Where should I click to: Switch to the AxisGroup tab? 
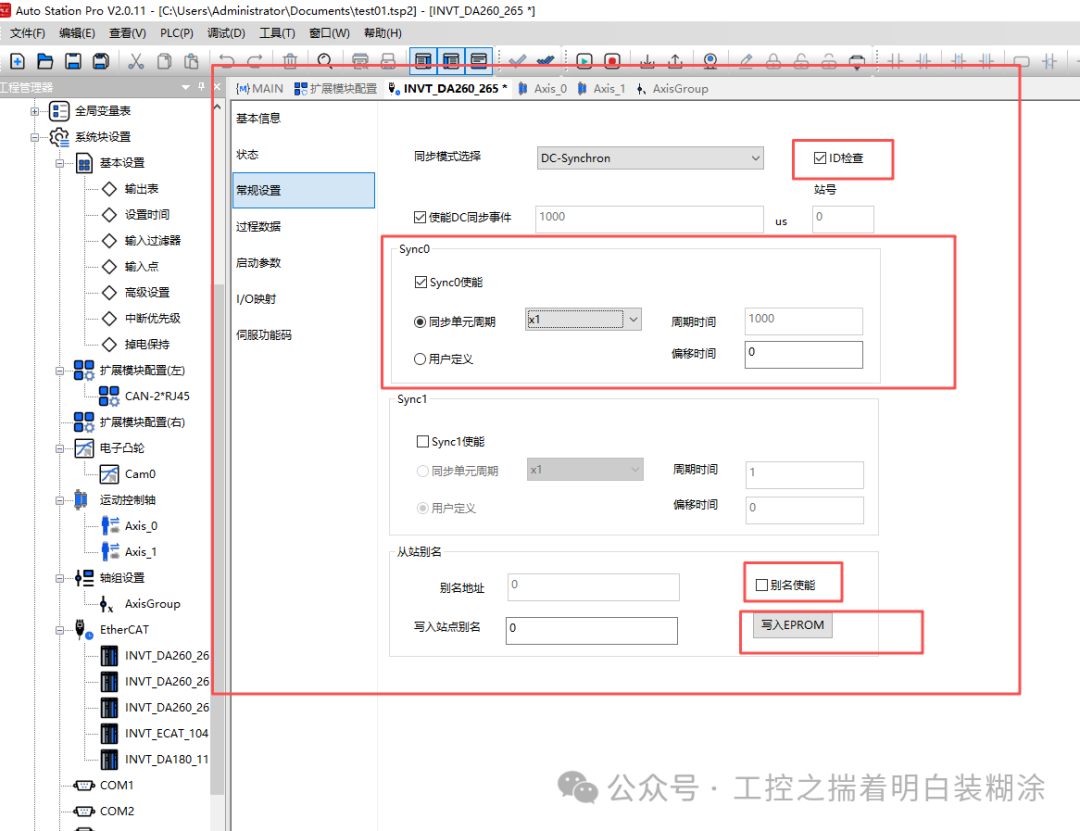pos(673,89)
